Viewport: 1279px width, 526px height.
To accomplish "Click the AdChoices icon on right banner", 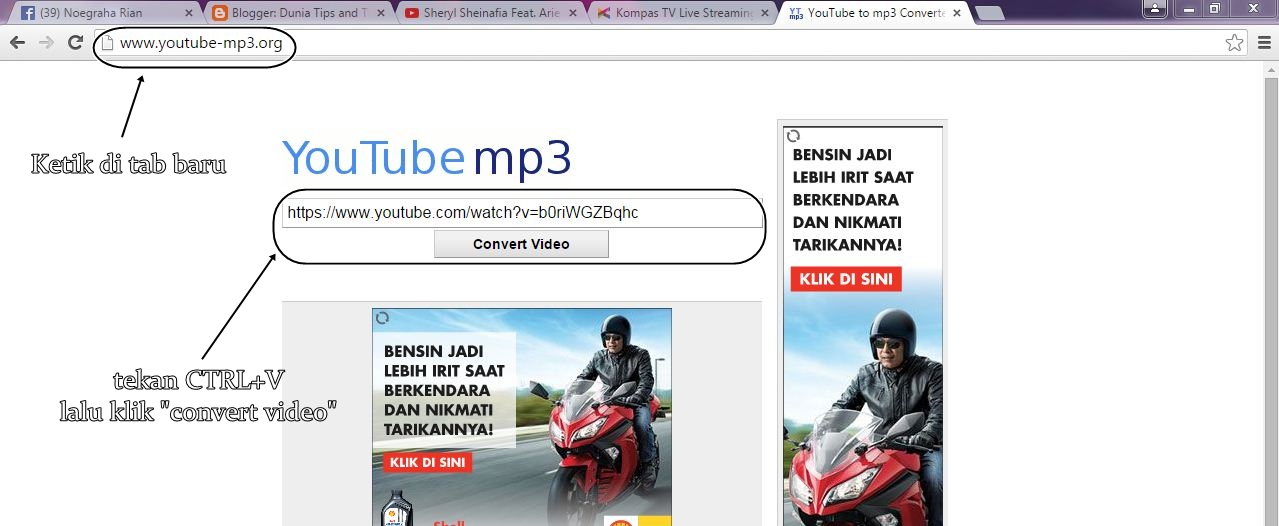I will tap(793, 135).
